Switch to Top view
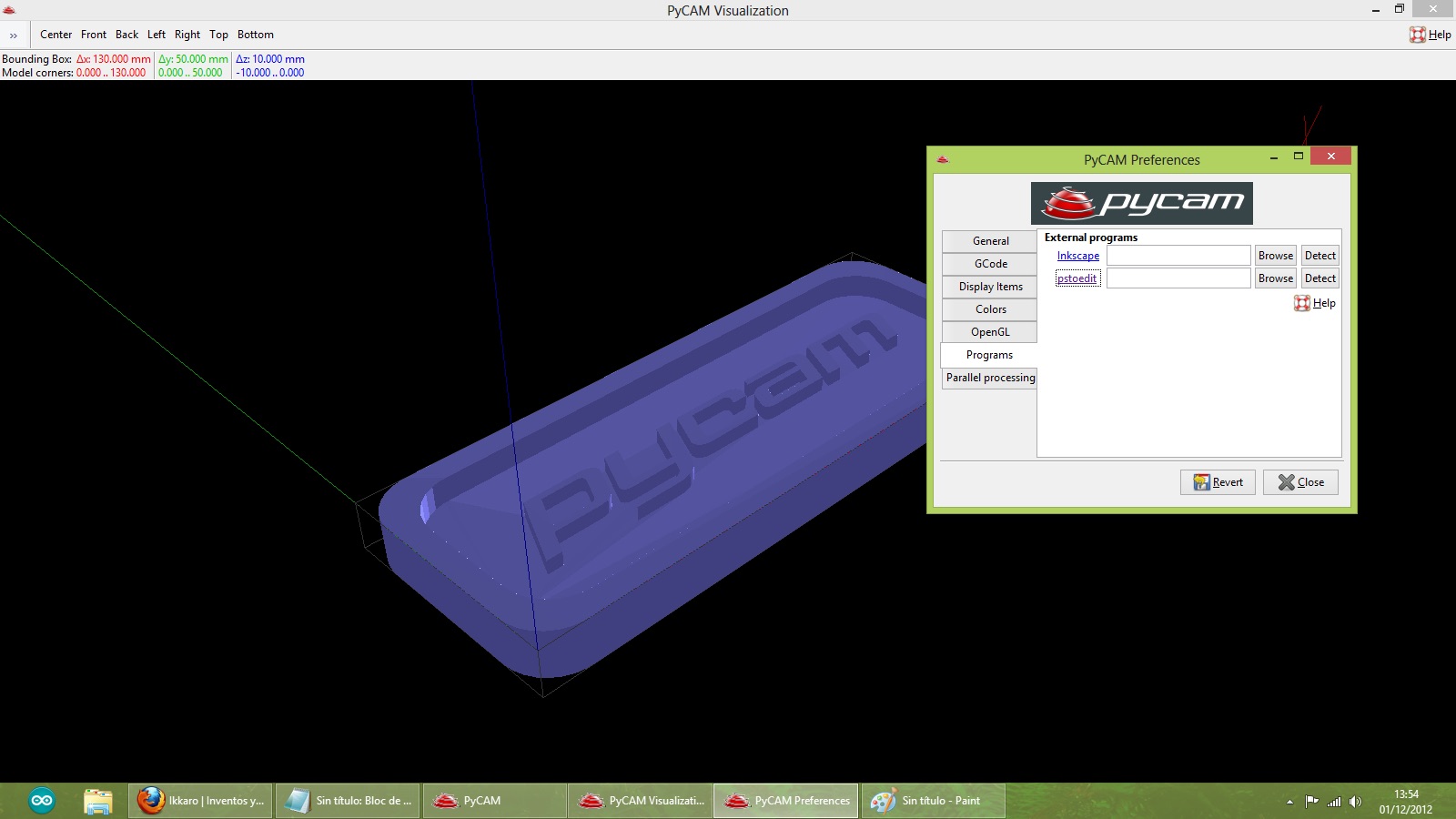The height and width of the screenshot is (819, 1456). tap(218, 35)
